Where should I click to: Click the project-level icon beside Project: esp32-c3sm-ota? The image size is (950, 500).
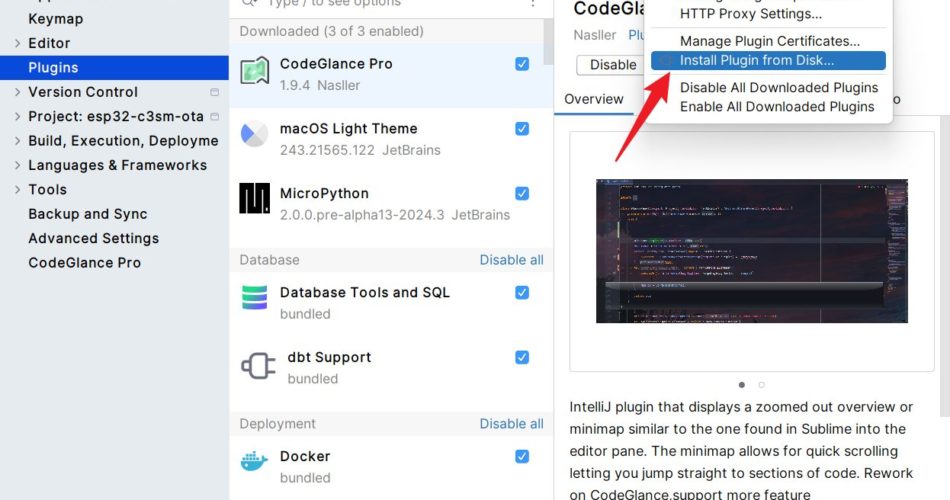214,116
